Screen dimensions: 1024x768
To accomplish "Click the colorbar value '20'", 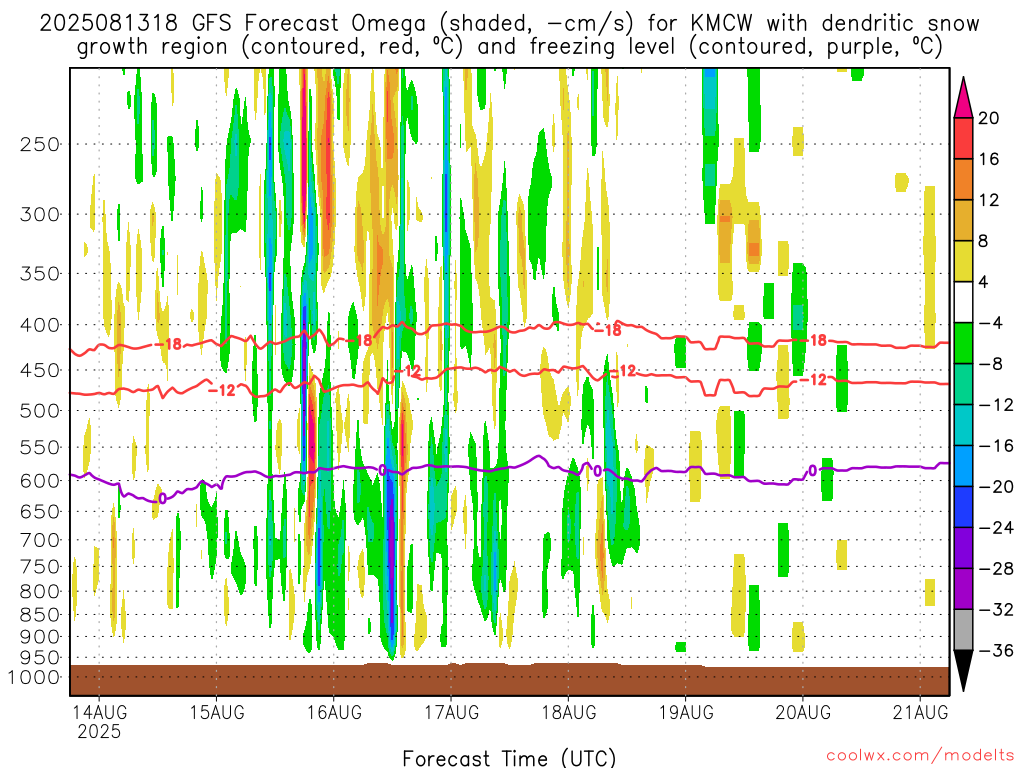I will [x=989, y=118].
